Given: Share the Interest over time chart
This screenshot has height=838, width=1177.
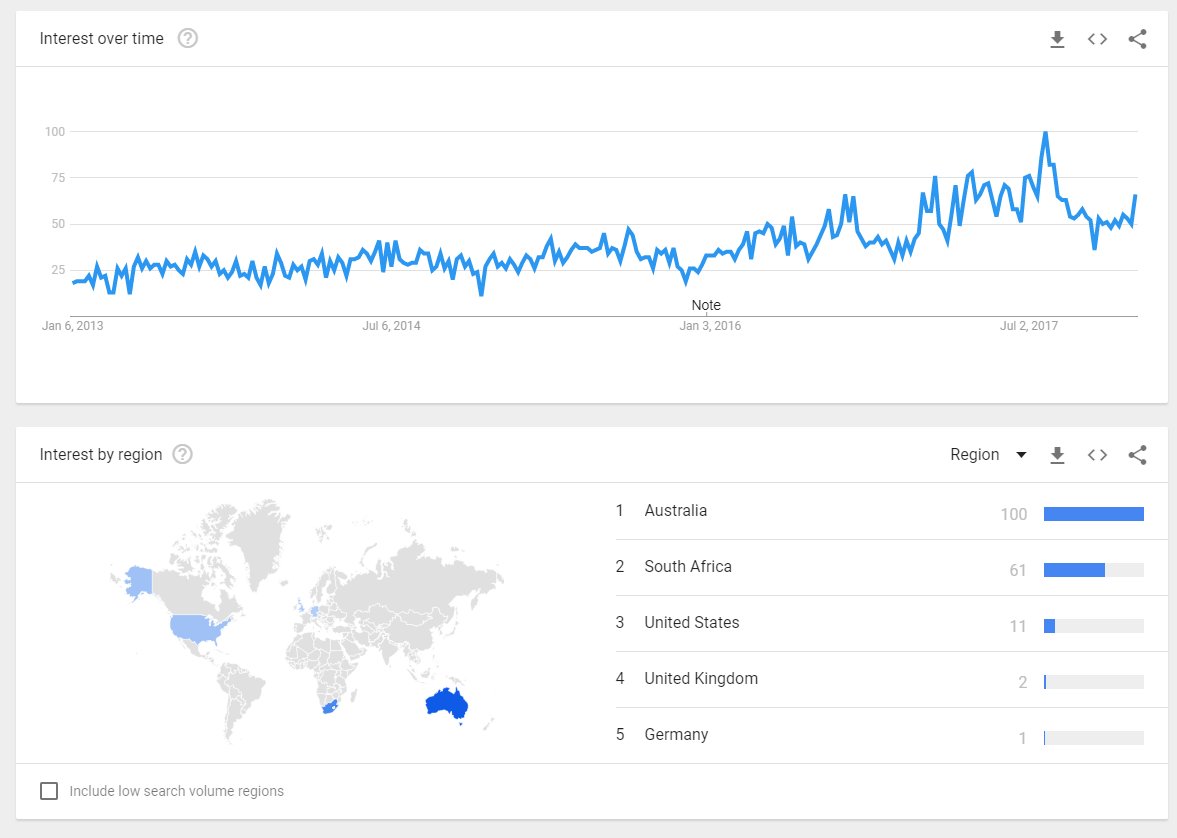Looking at the screenshot, I should click(x=1137, y=39).
